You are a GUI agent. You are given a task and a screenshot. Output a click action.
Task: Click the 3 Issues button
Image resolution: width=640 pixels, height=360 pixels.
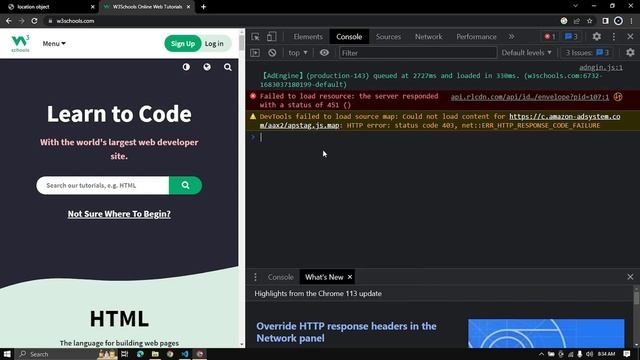tap(587, 53)
